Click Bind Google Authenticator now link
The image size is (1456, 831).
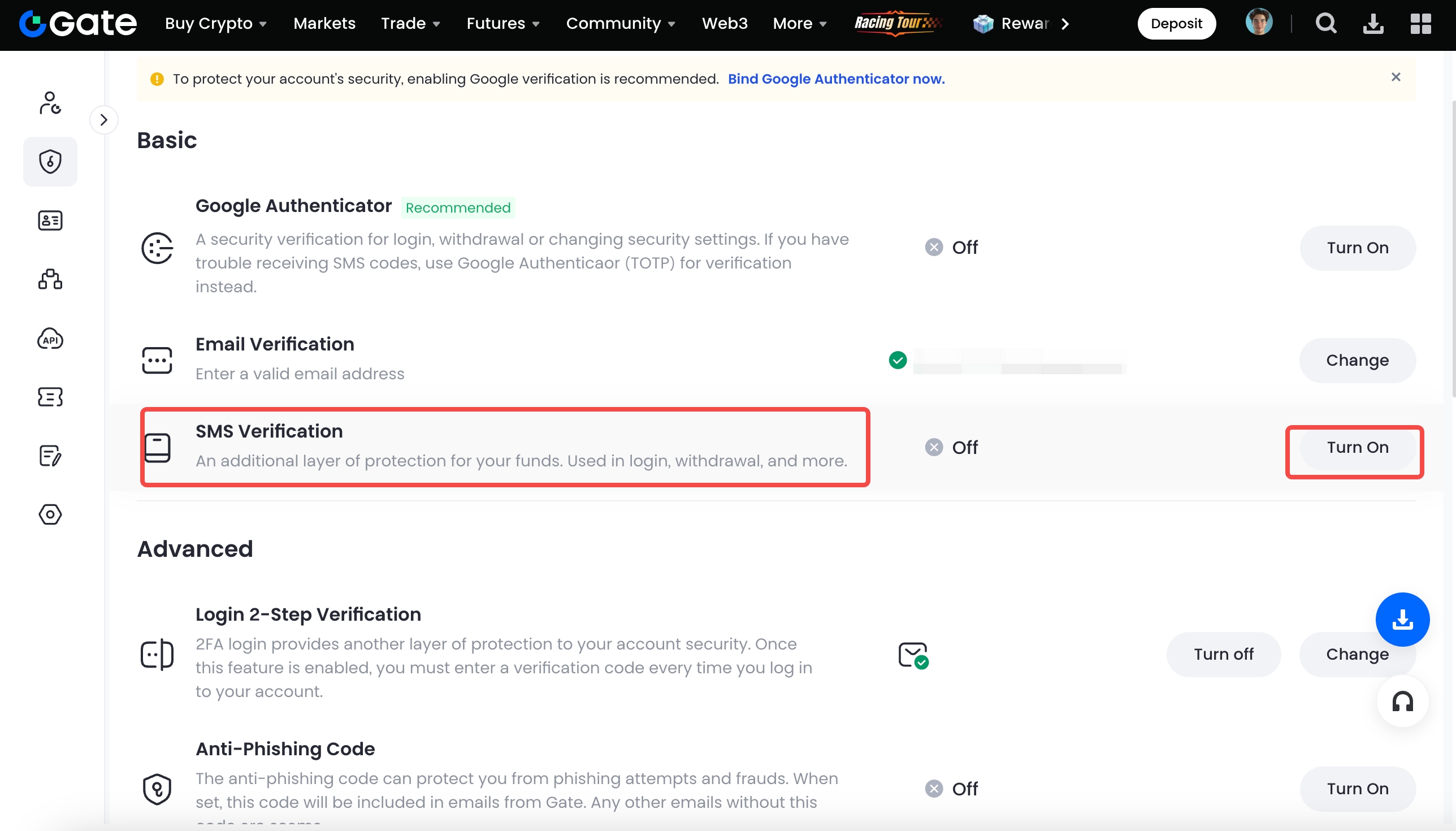pyautogui.click(x=836, y=79)
